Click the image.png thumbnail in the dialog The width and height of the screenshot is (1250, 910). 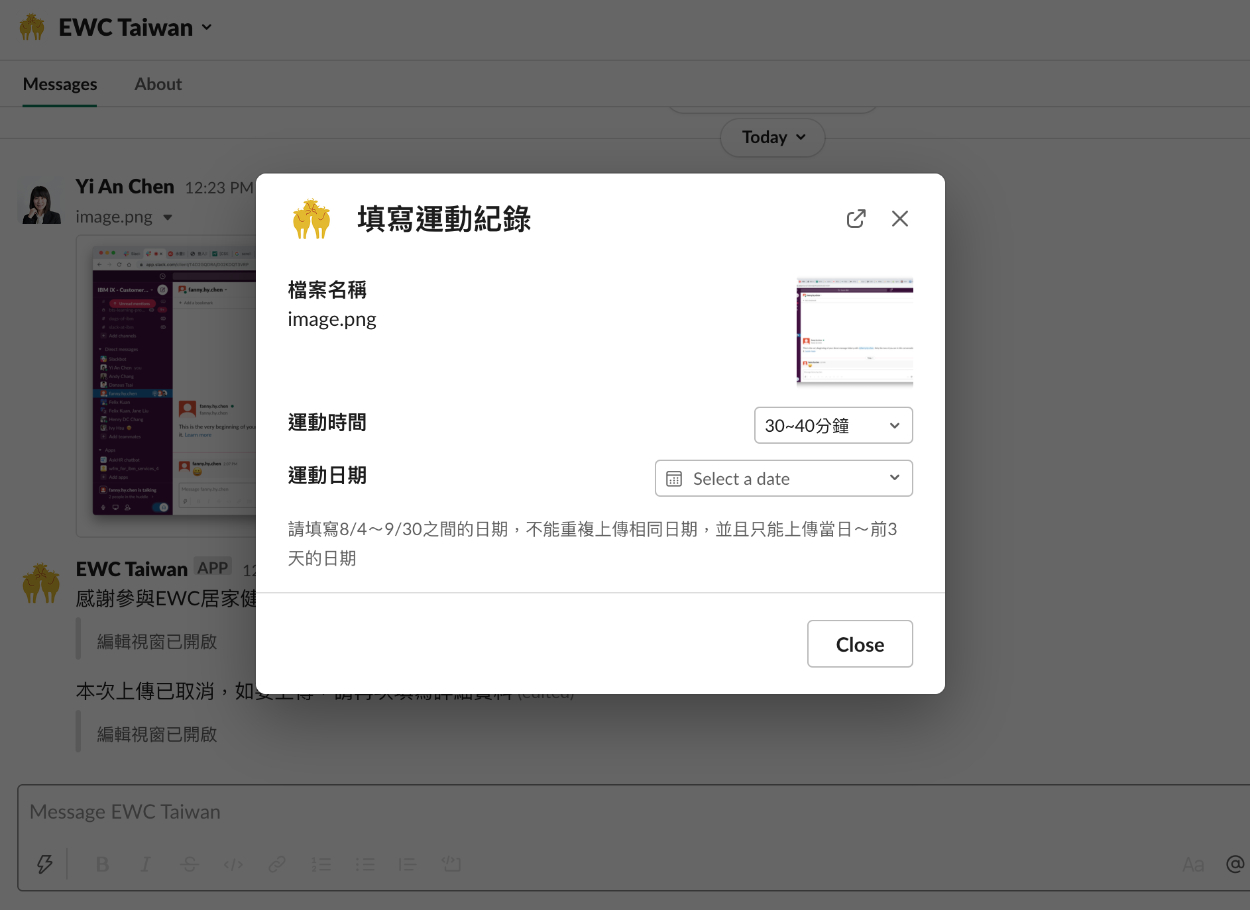[x=854, y=332]
